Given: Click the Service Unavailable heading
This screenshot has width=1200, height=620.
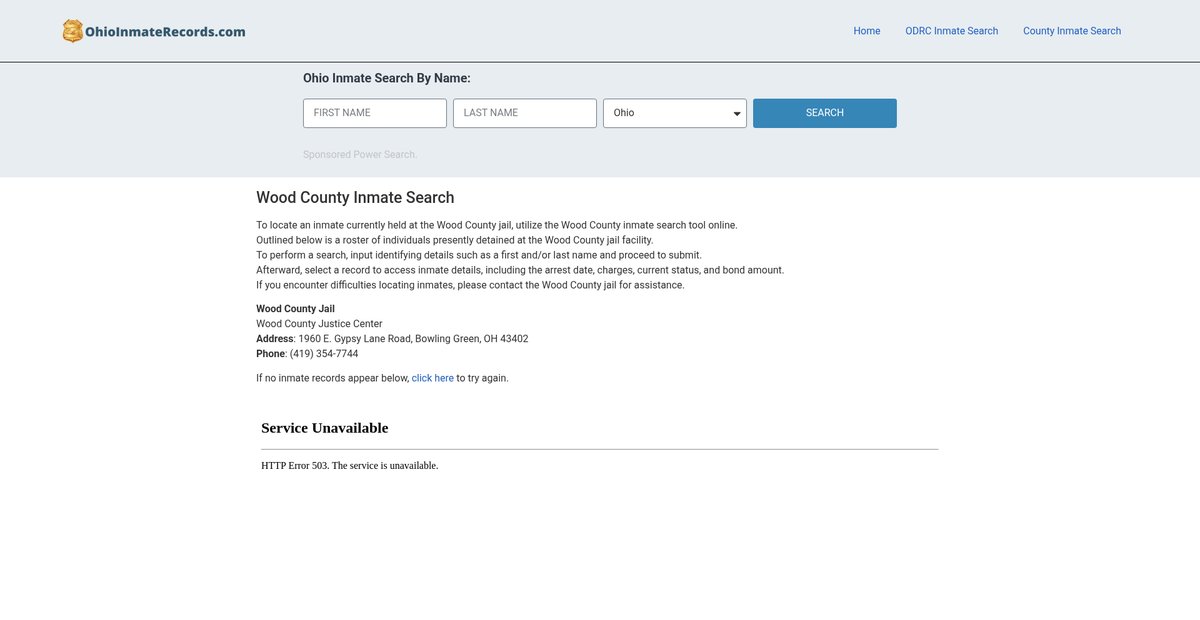Looking at the screenshot, I should coord(325,428).
